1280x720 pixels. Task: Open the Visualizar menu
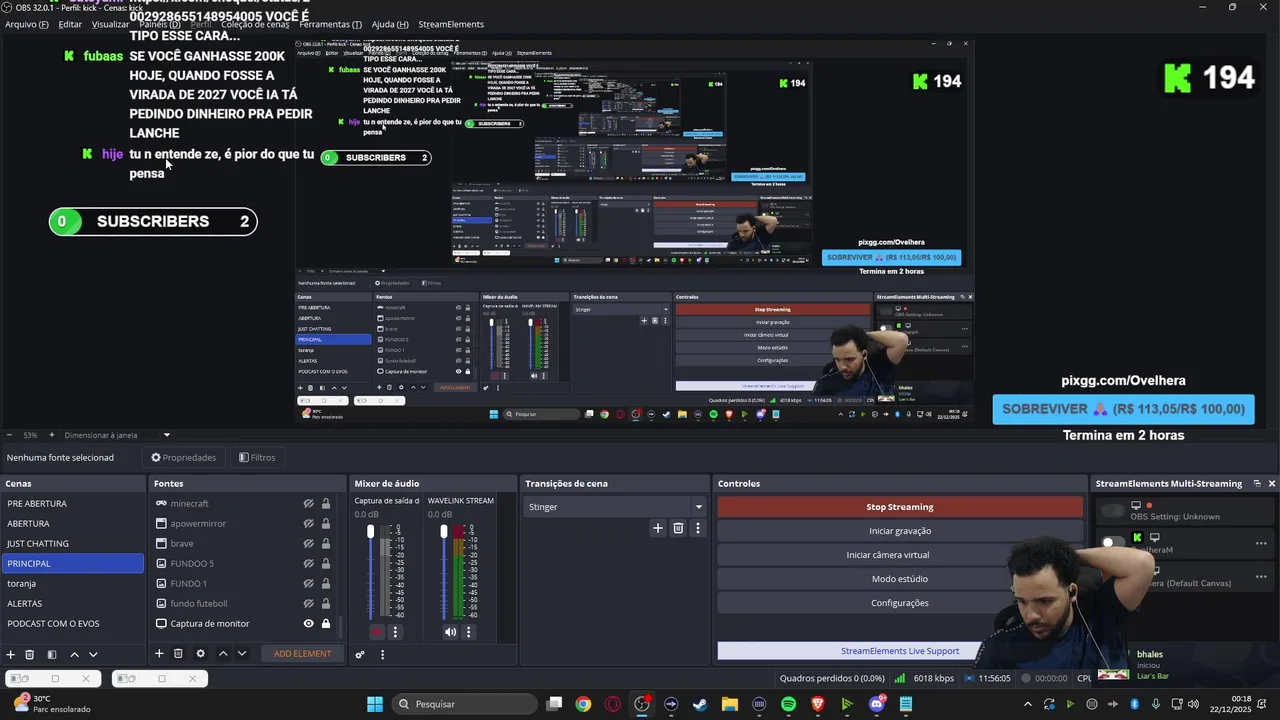coord(110,24)
